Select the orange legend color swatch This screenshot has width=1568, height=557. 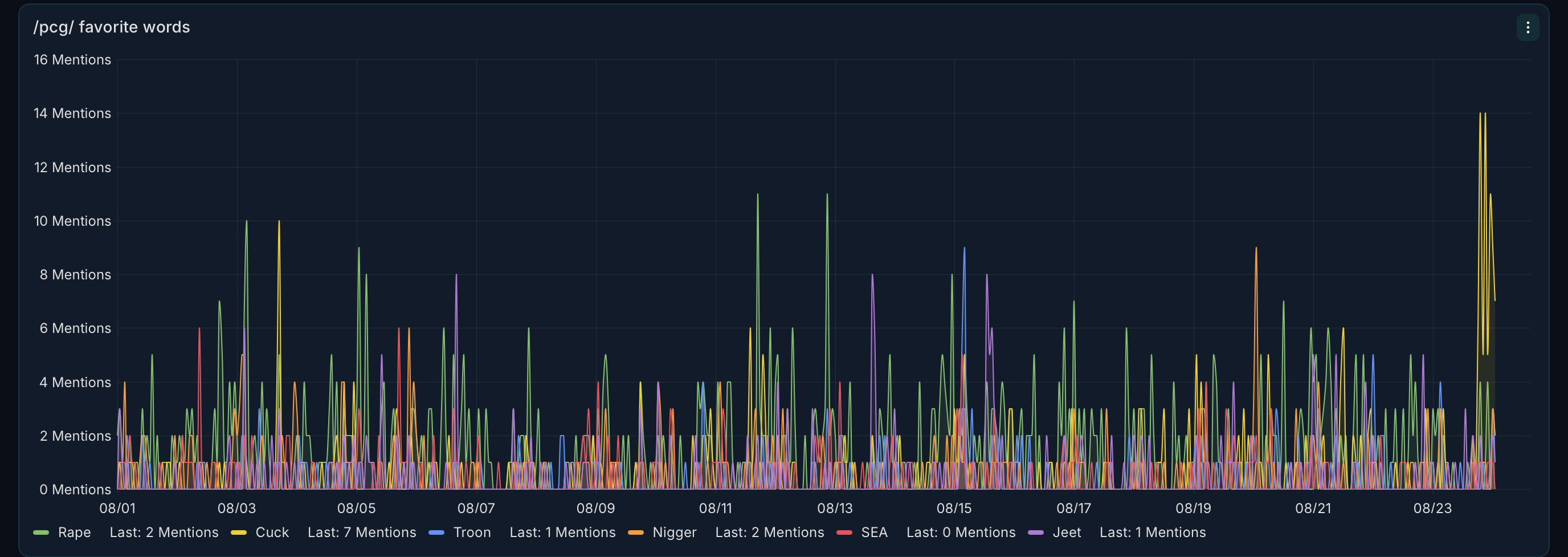click(635, 532)
